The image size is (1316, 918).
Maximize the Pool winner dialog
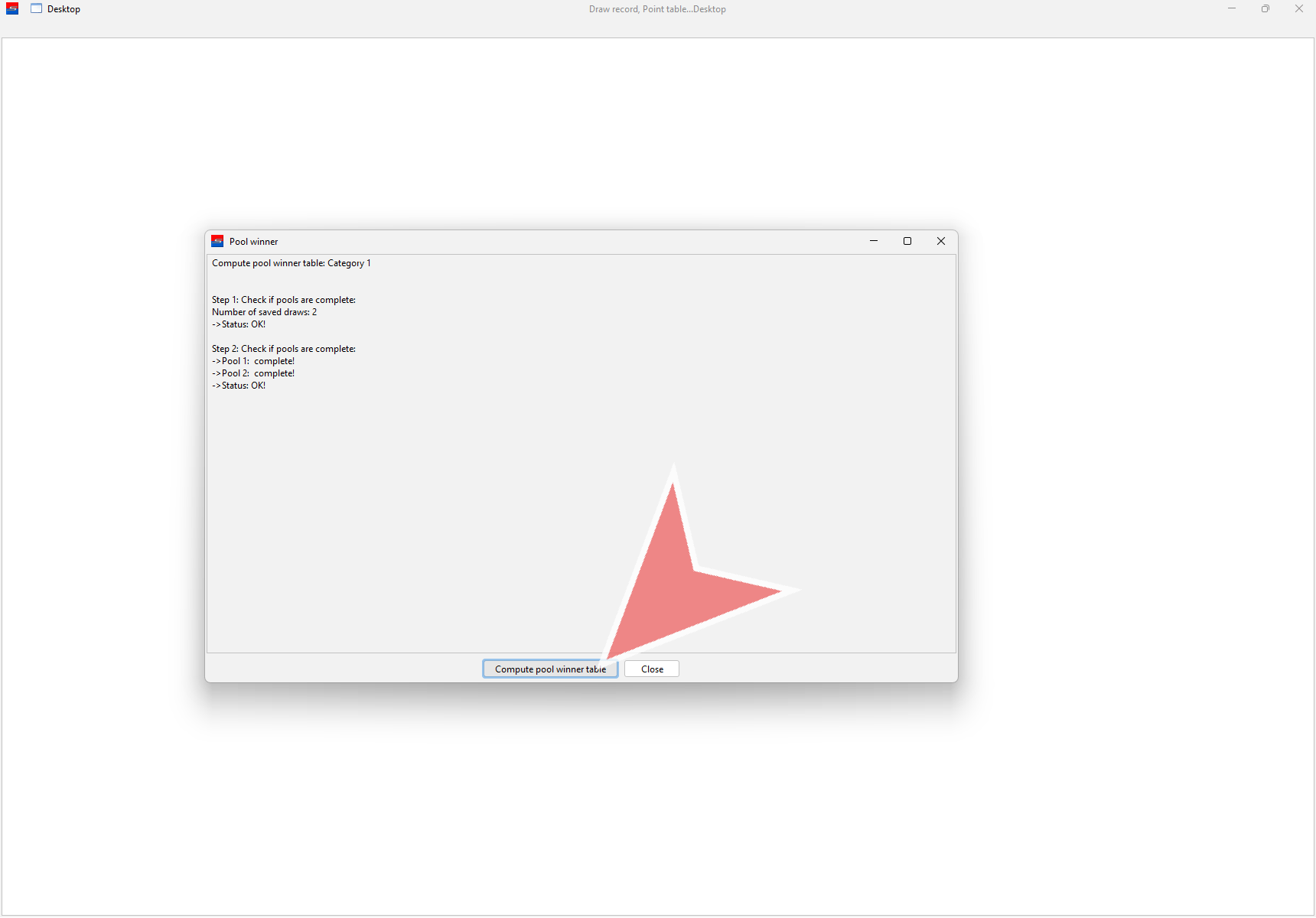(907, 241)
